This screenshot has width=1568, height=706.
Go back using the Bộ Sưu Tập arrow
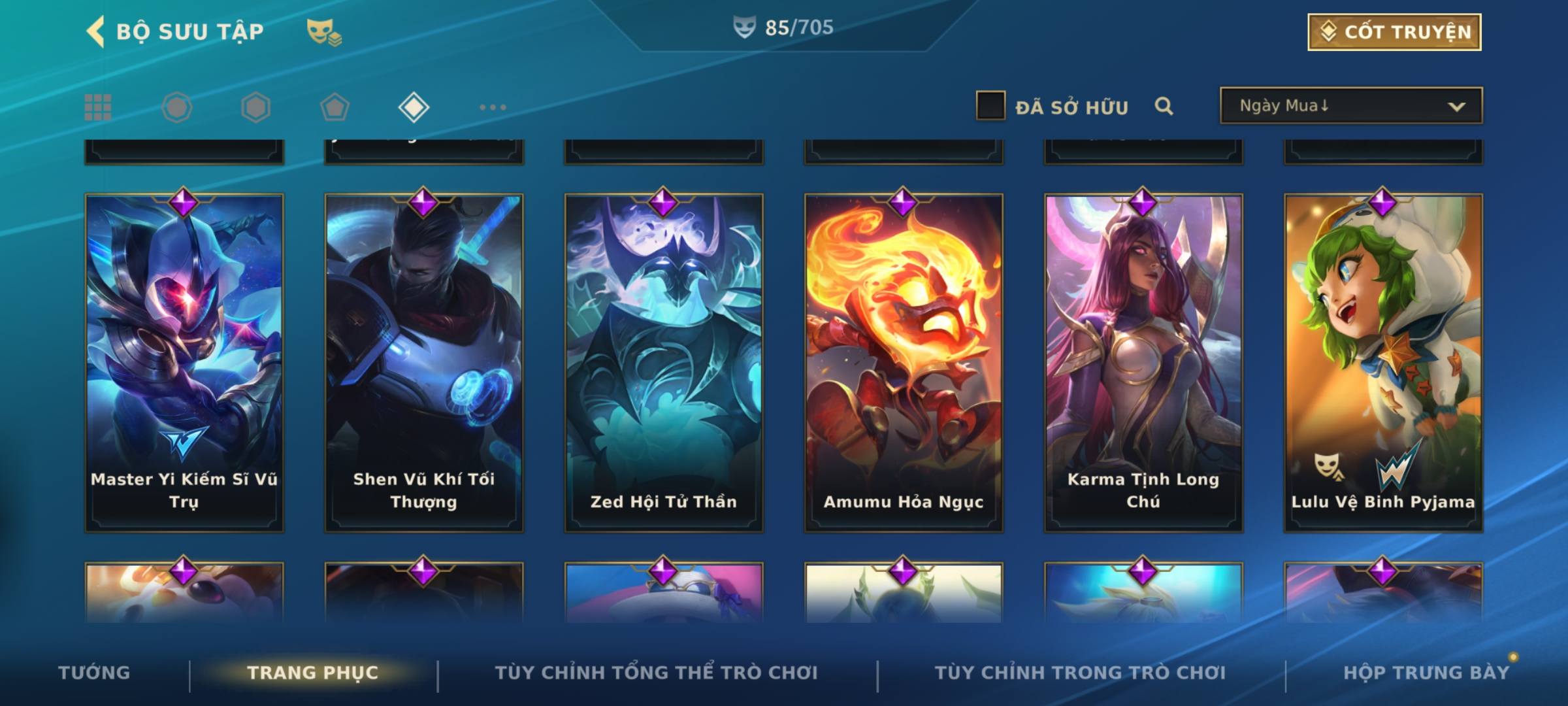tap(96, 31)
